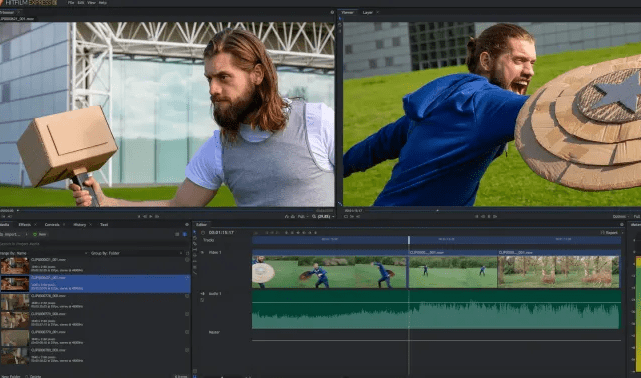
Task: Open the Help menu
Action: coord(103,2)
